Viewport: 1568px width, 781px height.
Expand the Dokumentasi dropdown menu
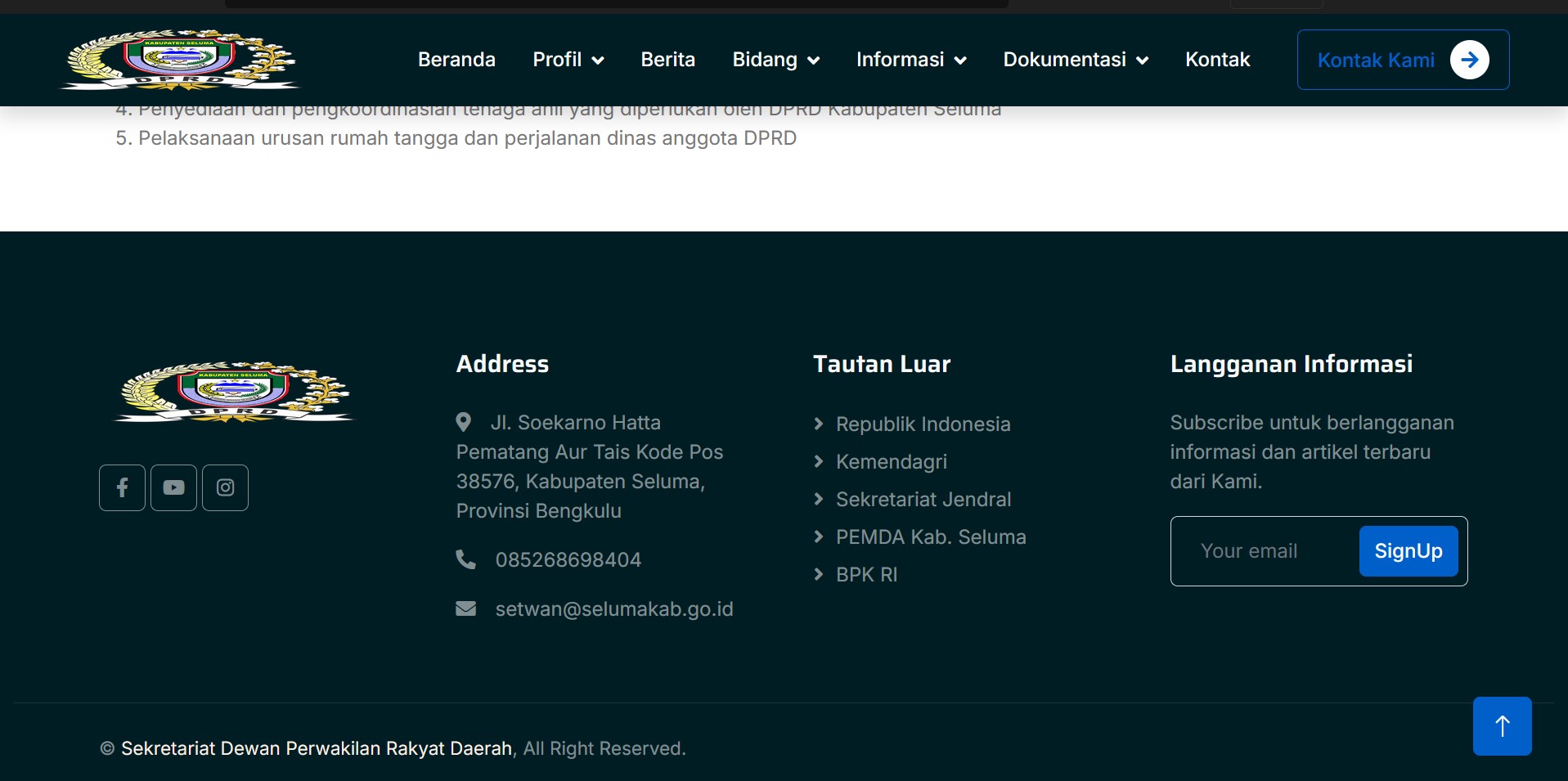1076,60
